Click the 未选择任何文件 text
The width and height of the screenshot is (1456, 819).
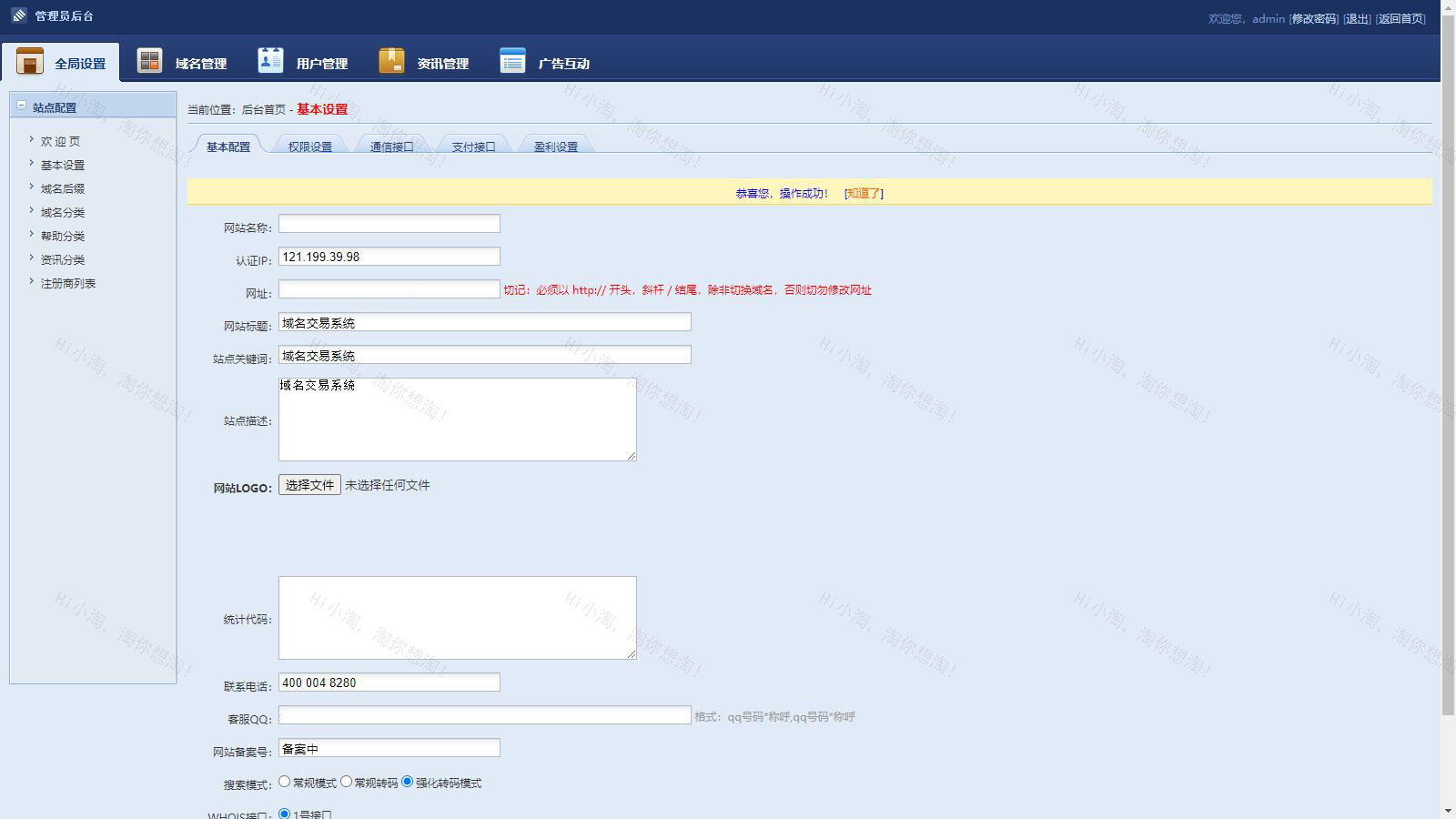click(x=388, y=485)
